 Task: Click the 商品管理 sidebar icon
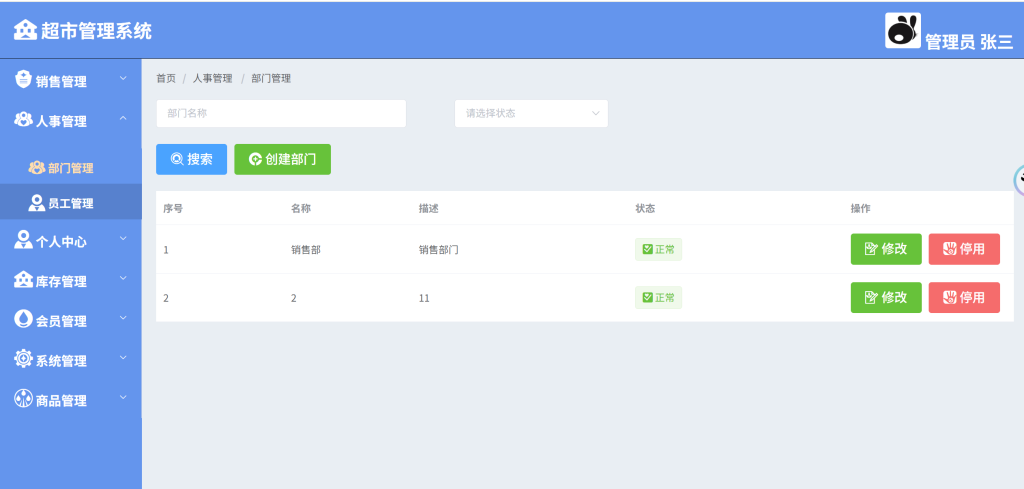click(23, 400)
